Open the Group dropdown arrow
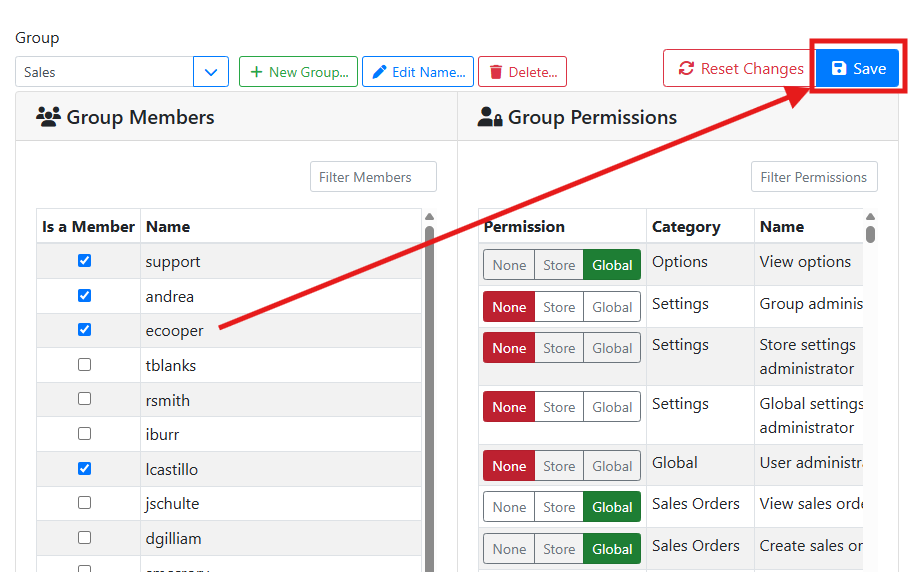The image size is (917, 572). pos(211,72)
